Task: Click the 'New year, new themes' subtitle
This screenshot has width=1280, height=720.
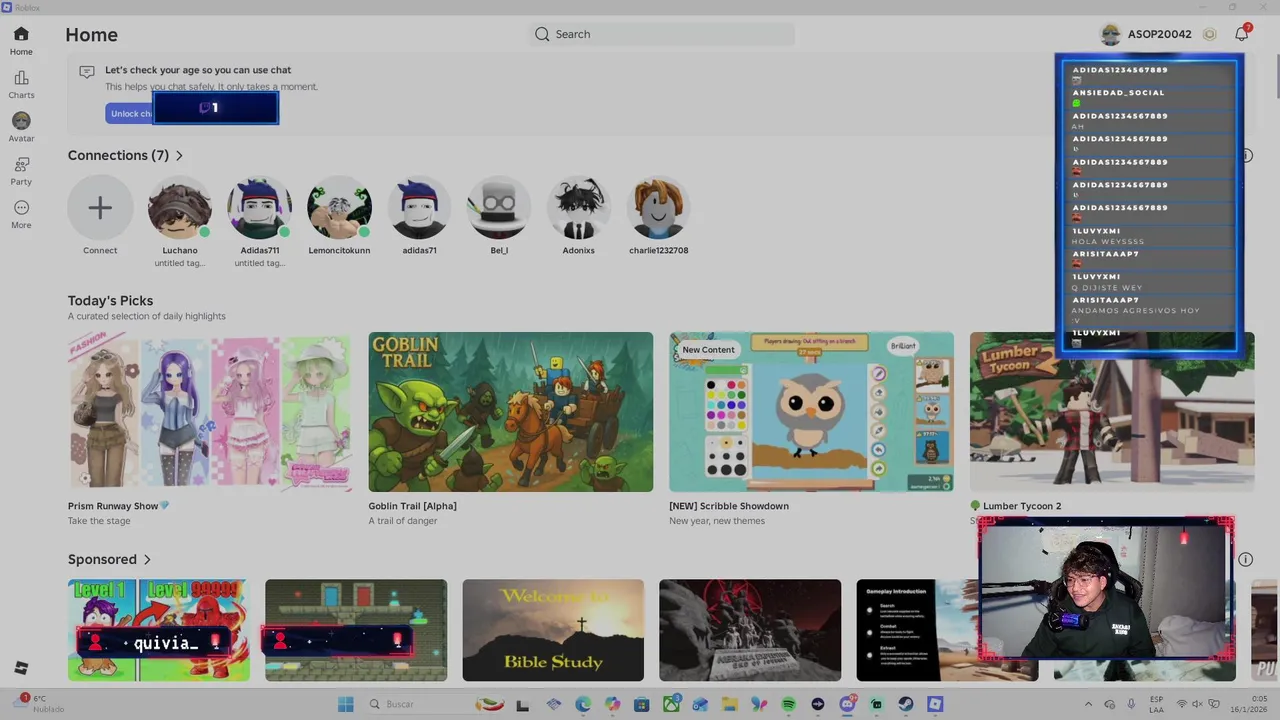Action: pyautogui.click(x=717, y=521)
